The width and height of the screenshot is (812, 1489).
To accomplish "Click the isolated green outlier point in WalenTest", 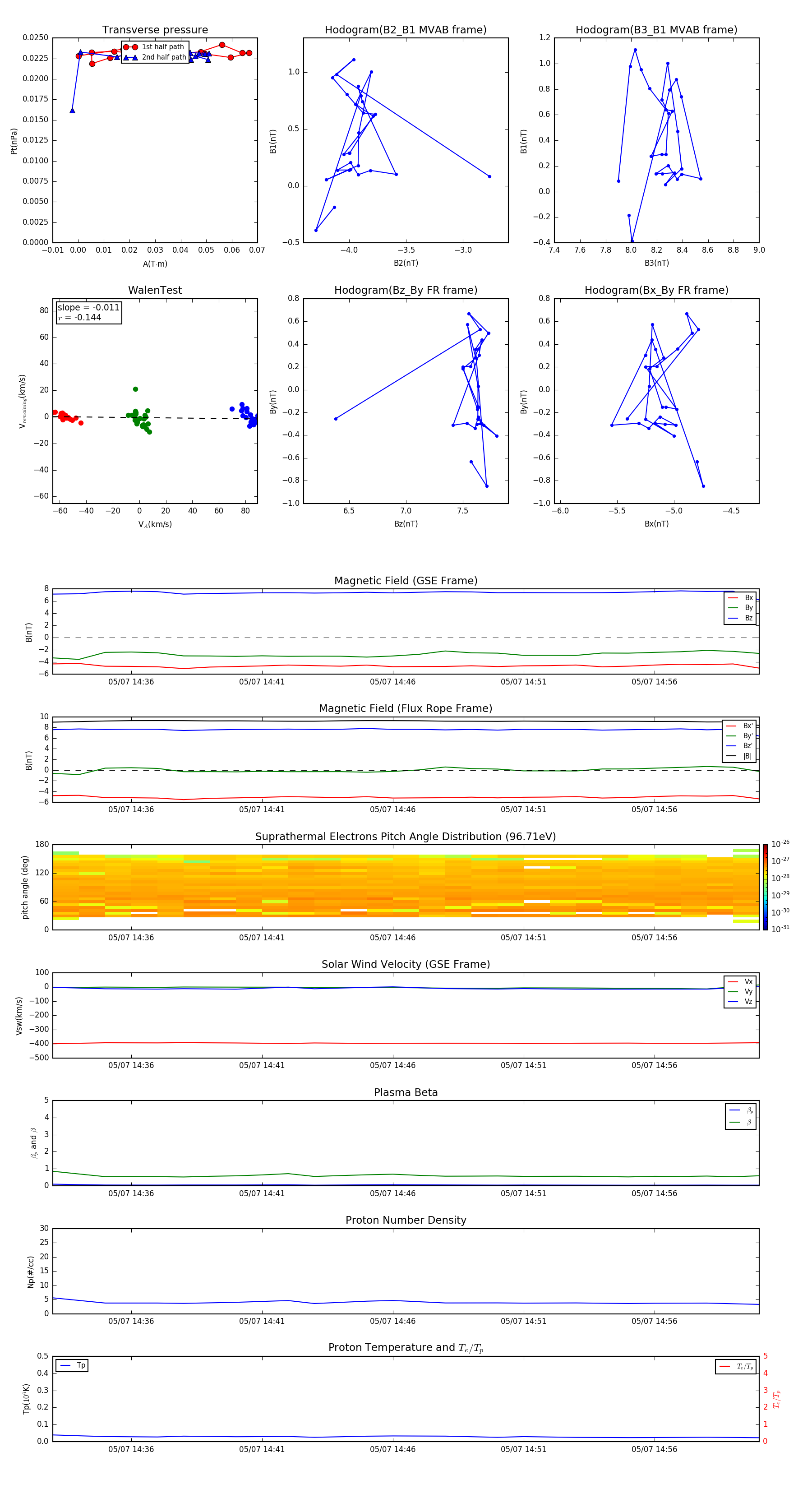I will click(135, 389).
